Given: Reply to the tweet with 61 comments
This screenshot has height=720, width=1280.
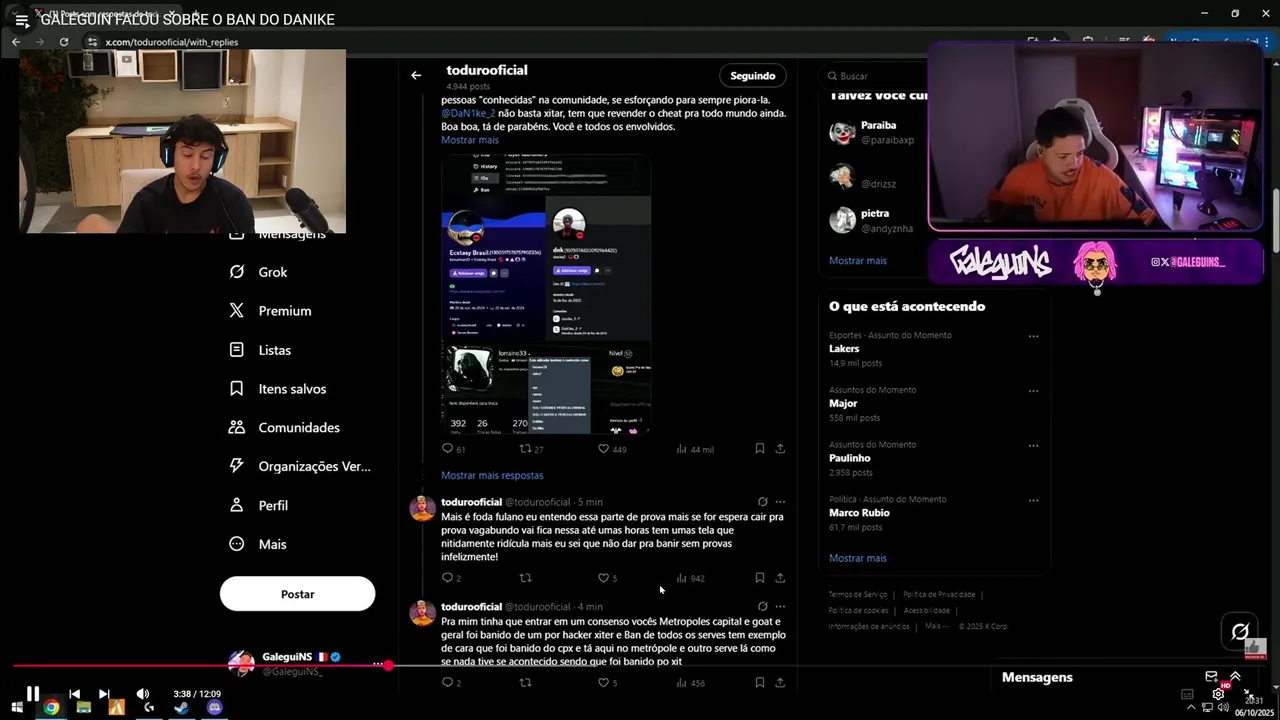Looking at the screenshot, I should click(454, 449).
